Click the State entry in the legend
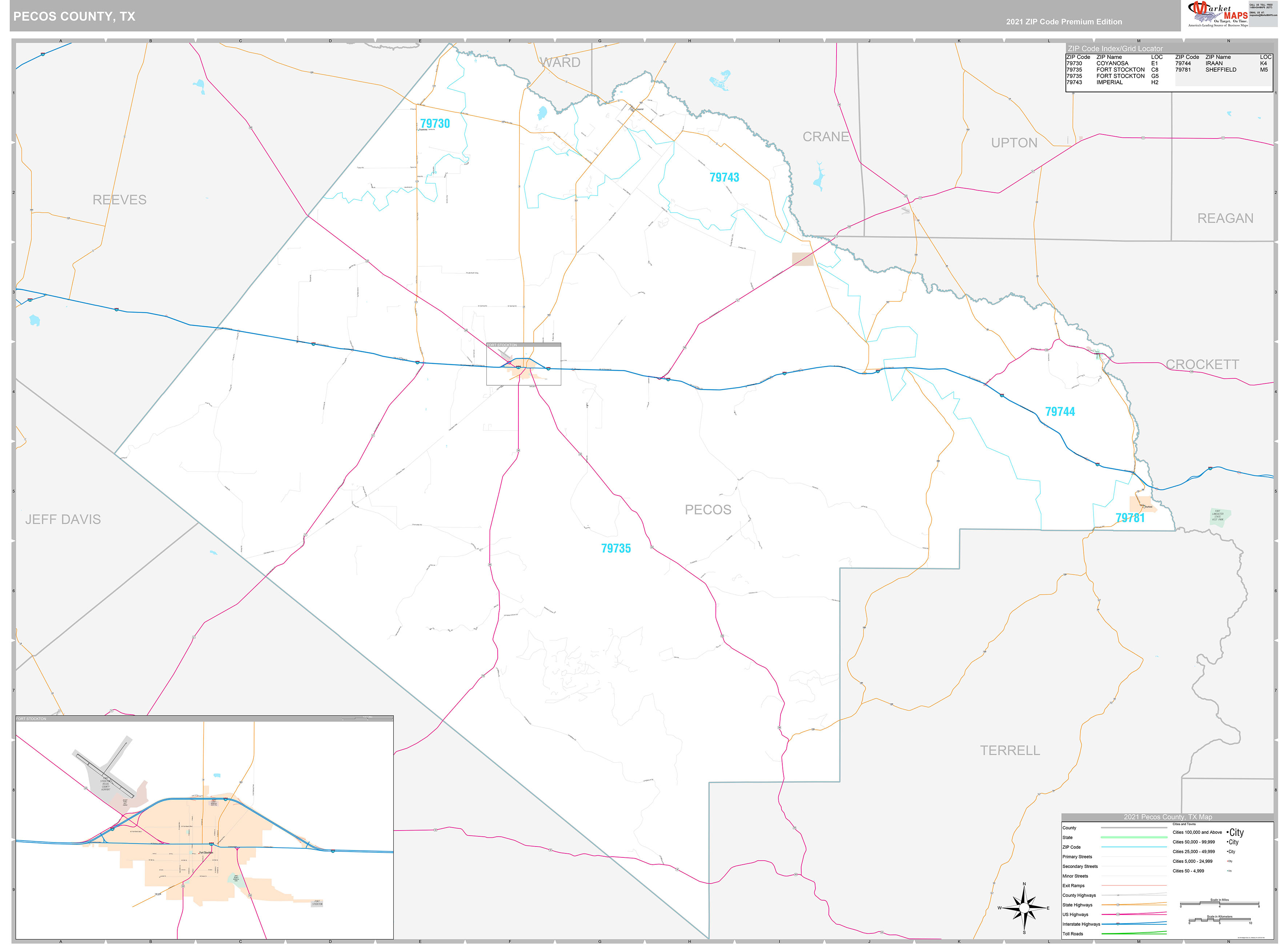Viewport: 1288px width, 945px height. tap(1068, 837)
